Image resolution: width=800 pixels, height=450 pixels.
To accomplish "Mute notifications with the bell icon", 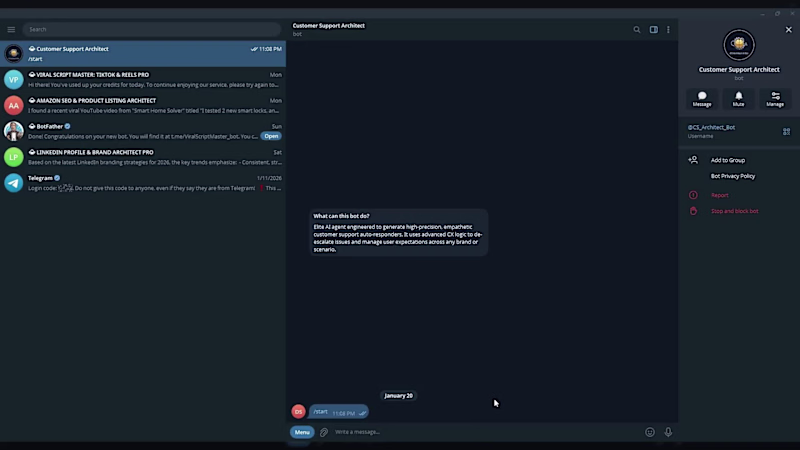I will tap(738, 99).
